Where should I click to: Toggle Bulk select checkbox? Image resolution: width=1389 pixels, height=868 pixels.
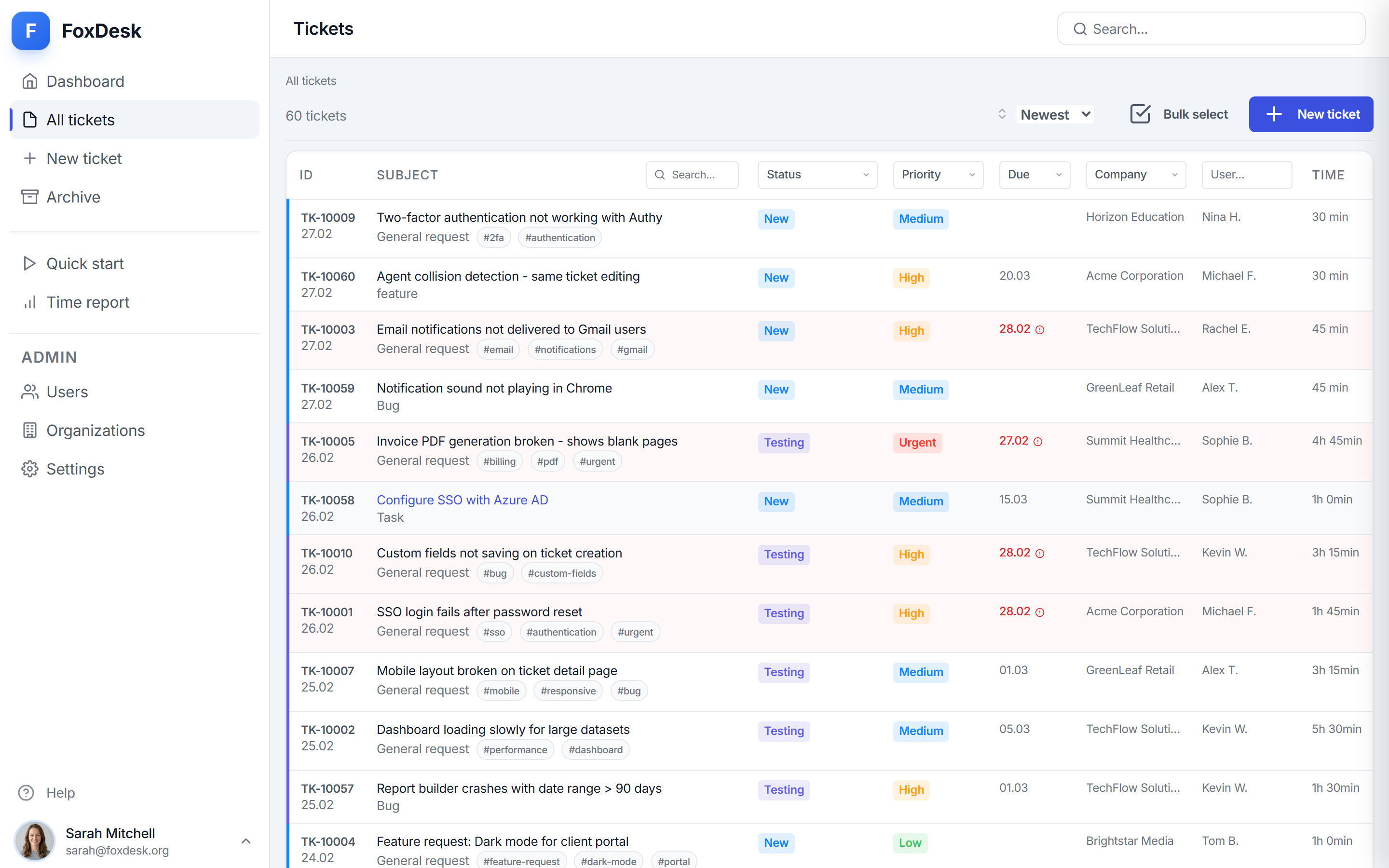1140,114
